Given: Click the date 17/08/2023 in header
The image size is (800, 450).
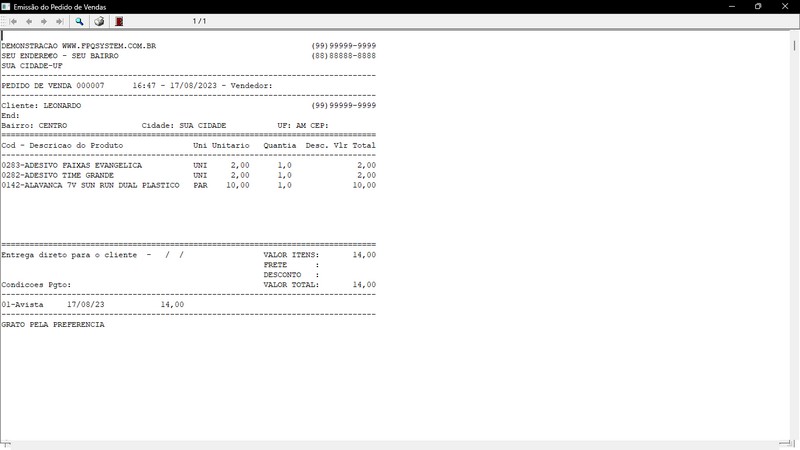Looking at the screenshot, I should click(193, 86).
